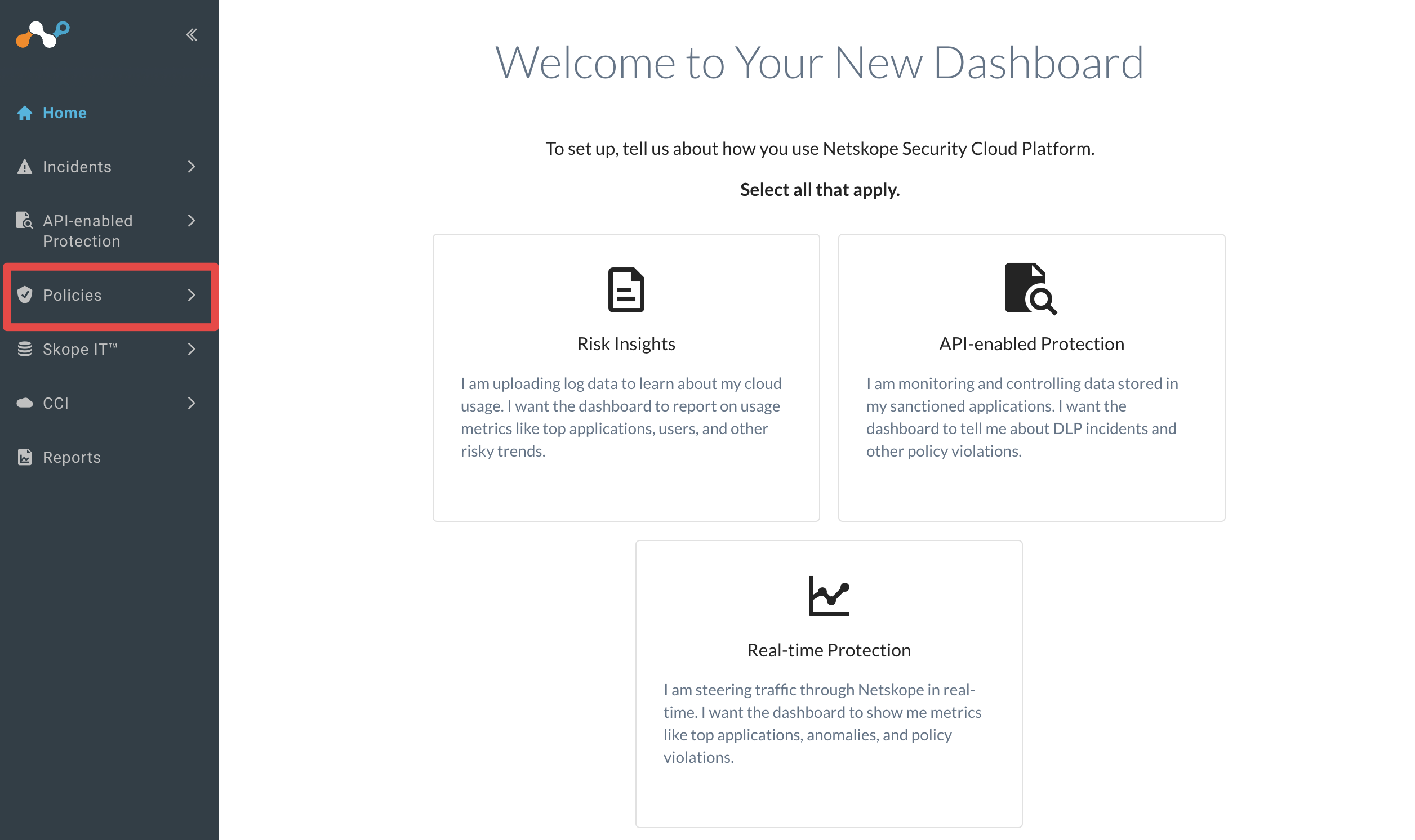This screenshot has width=1415, height=840.
Task: Expand the Skope IT submenu chevron
Action: pos(192,348)
